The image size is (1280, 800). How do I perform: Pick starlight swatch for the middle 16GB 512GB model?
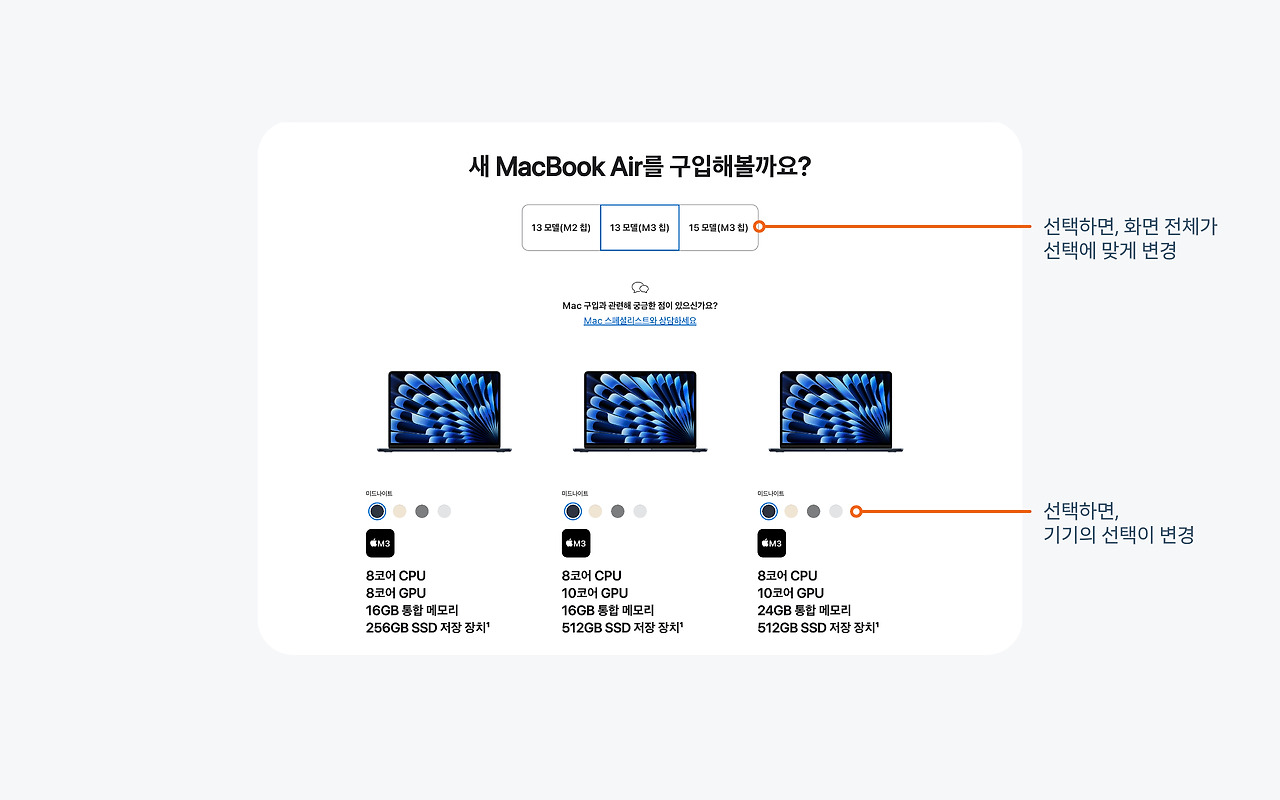click(595, 511)
